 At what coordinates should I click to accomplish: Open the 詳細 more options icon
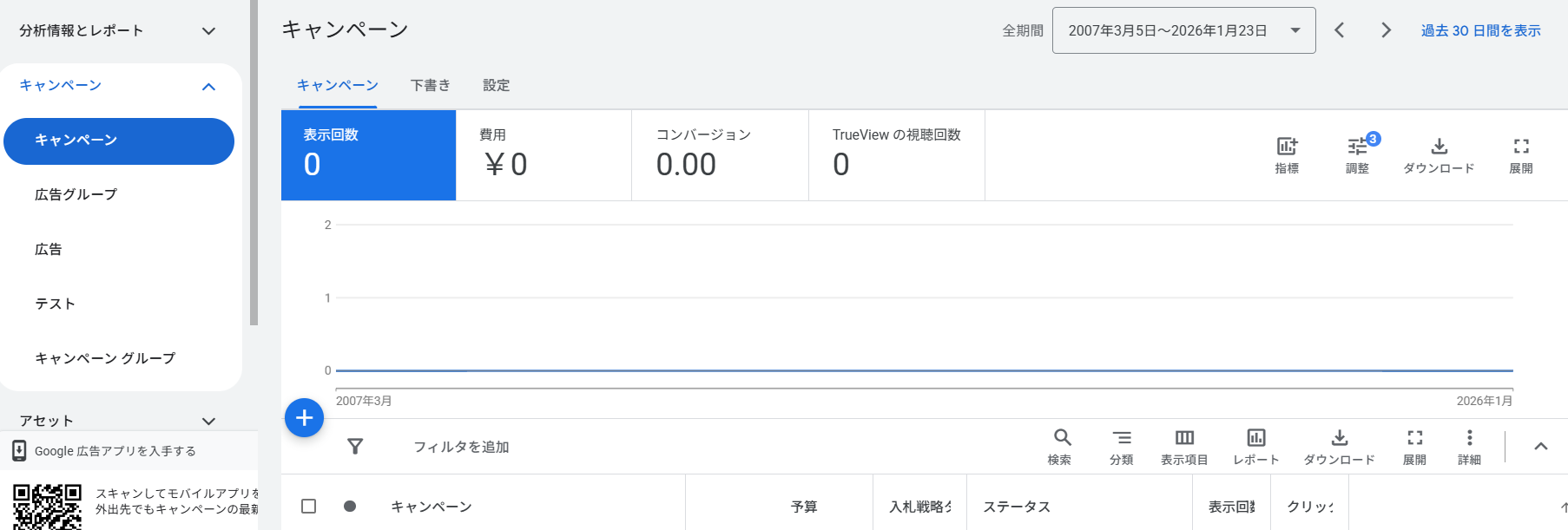(x=1469, y=446)
